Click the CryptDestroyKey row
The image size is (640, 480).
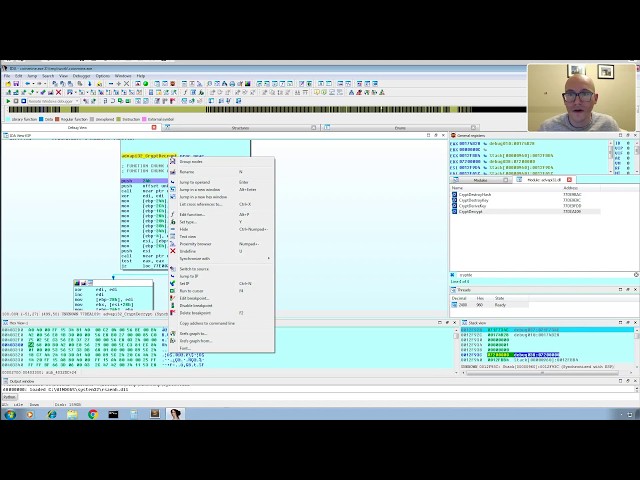click(525, 200)
